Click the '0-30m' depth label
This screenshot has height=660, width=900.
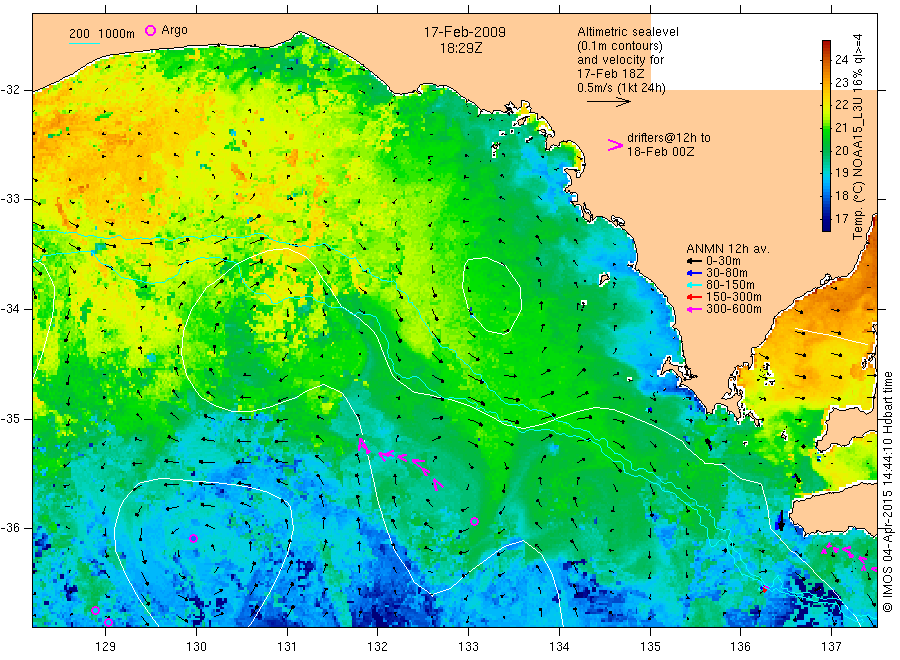click(x=723, y=261)
